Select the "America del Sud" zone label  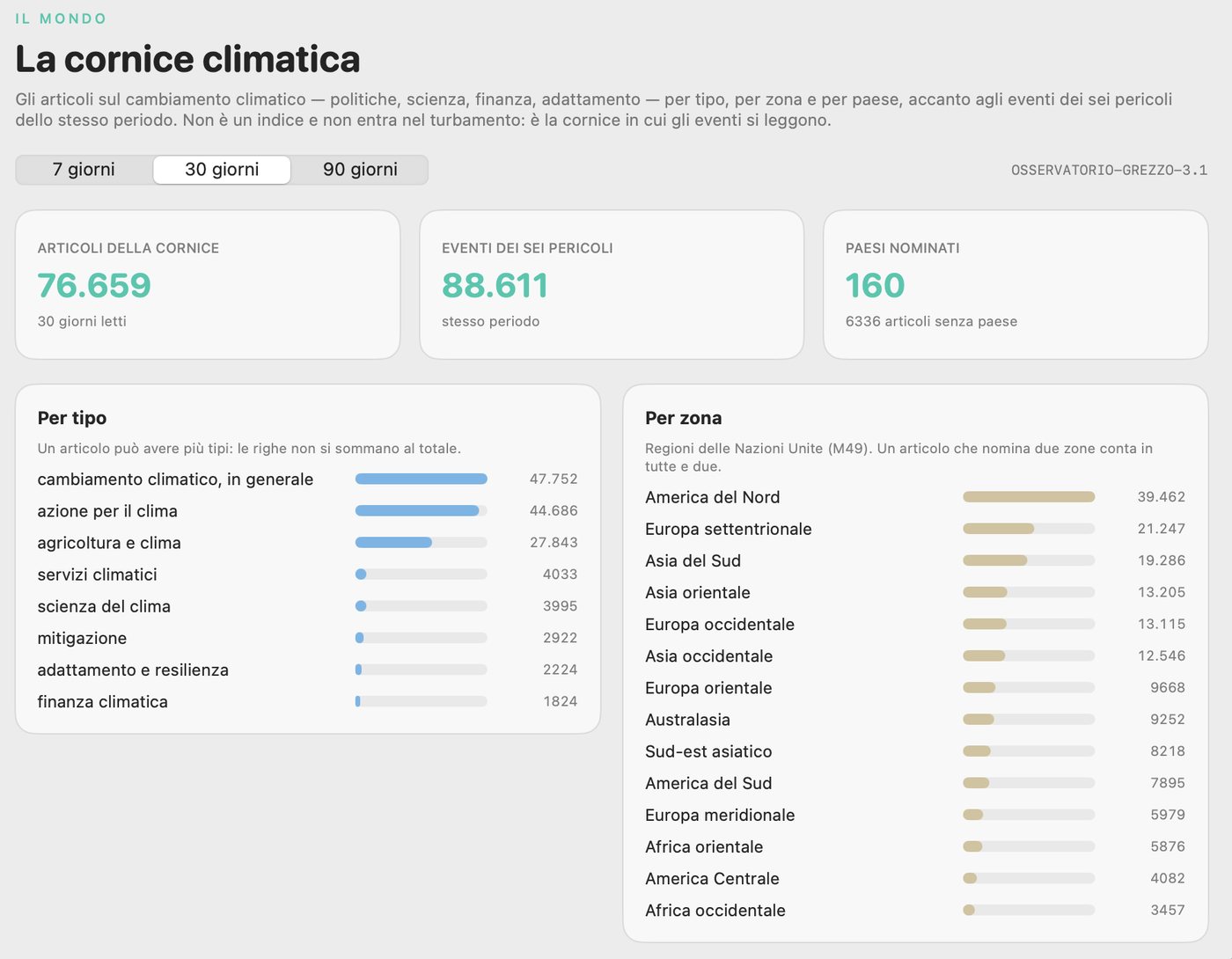pyautogui.click(x=708, y=783)
